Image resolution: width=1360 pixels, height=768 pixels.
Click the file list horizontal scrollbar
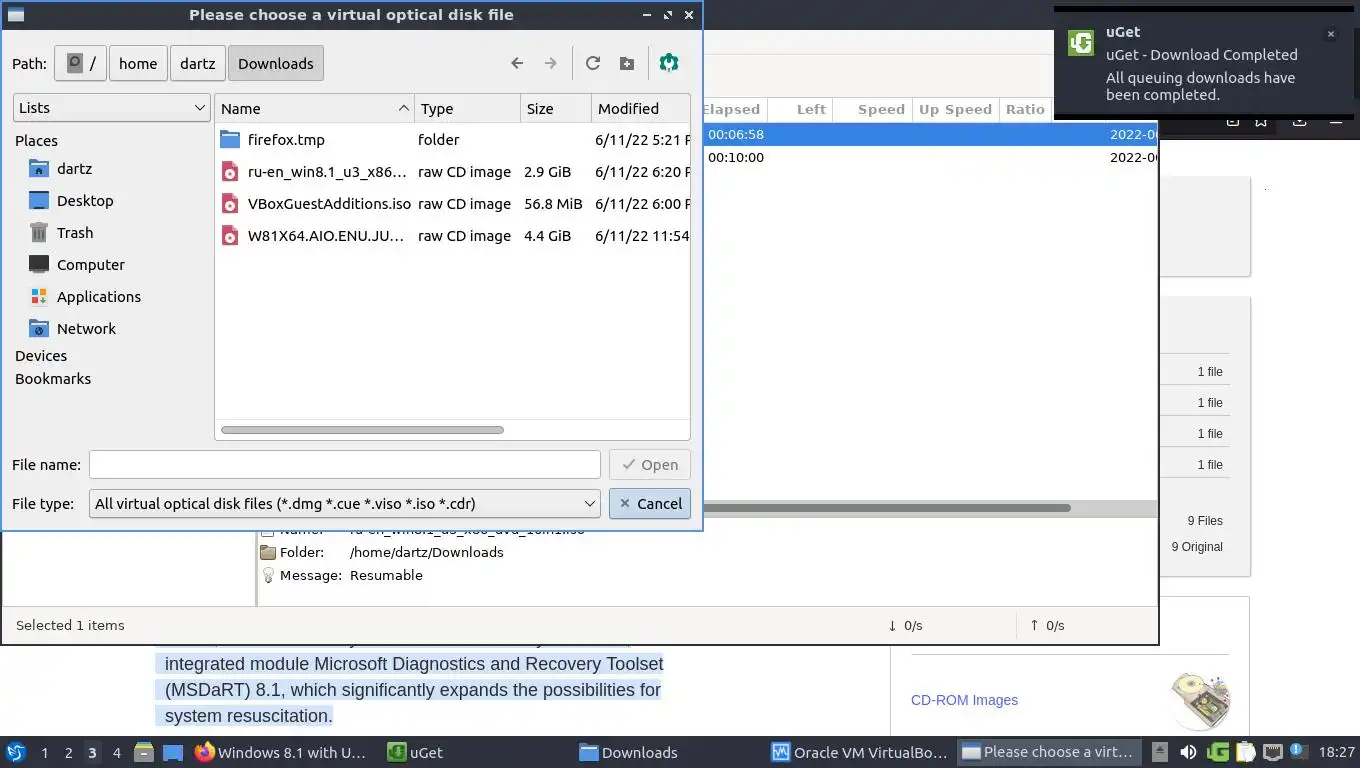(362, 430)
